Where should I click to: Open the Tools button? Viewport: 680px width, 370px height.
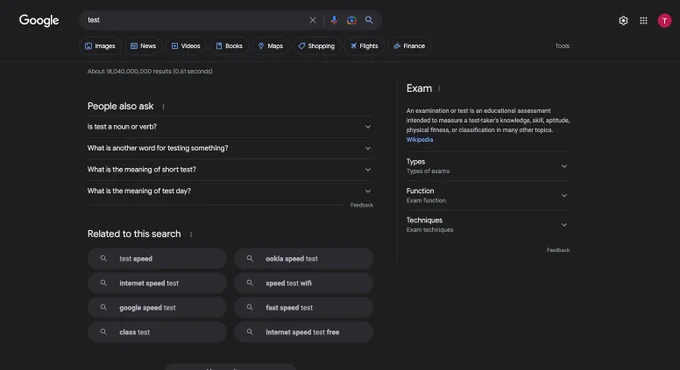[562, 46]
